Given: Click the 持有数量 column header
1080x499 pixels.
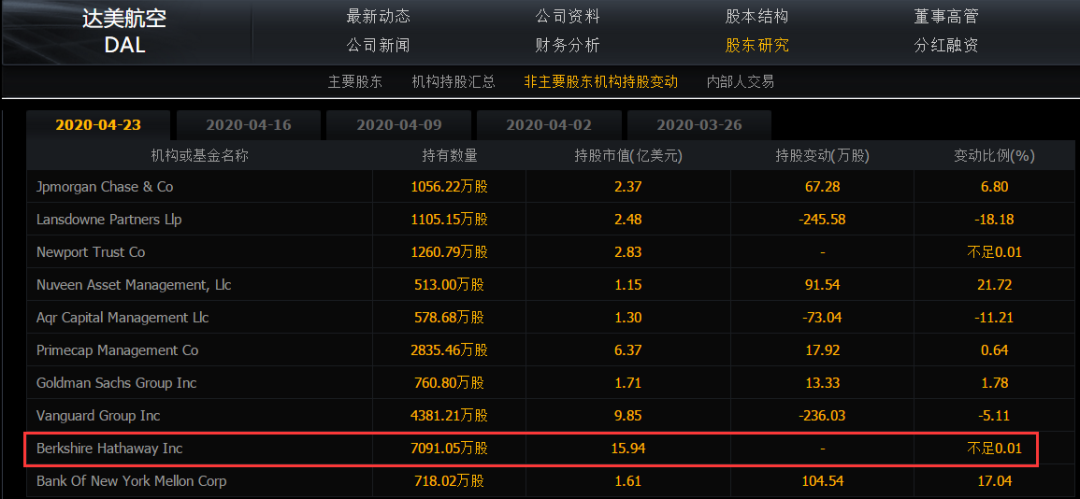Looking at the screenshot, I should 449,156.
